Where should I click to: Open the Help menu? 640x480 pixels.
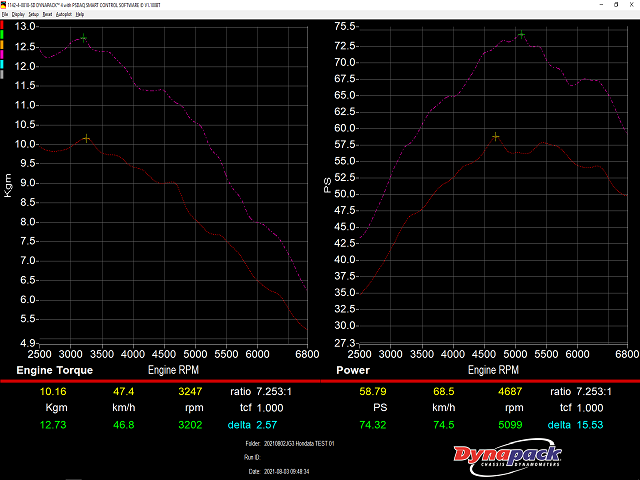tap(80, 14)
